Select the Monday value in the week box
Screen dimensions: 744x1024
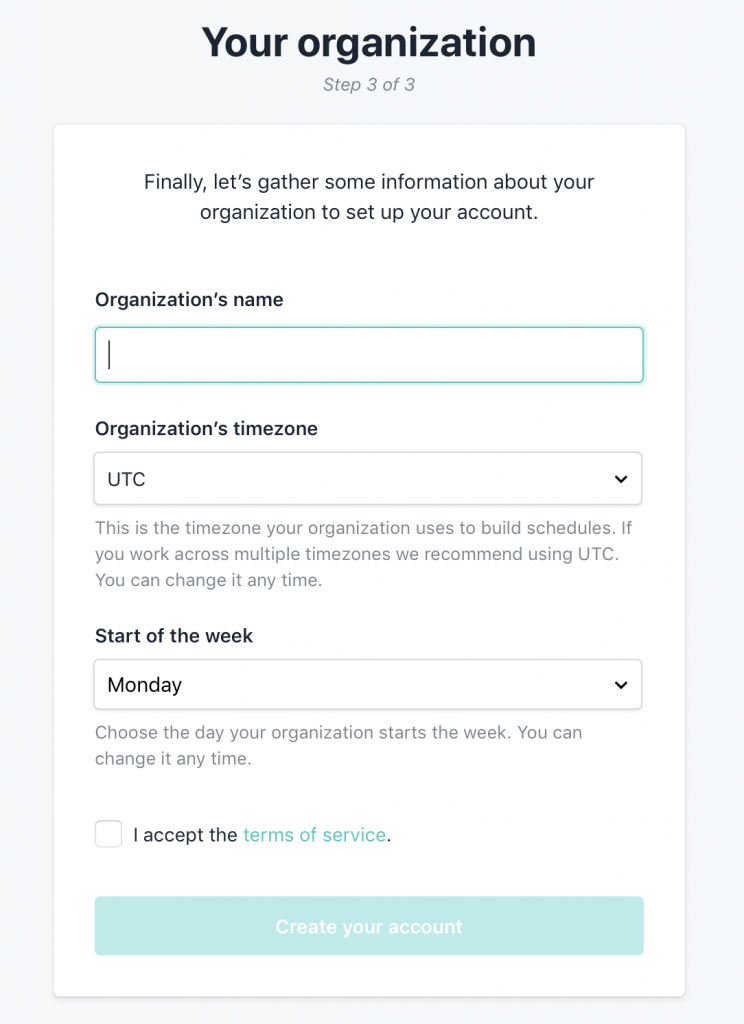click(x=145, y=685)
